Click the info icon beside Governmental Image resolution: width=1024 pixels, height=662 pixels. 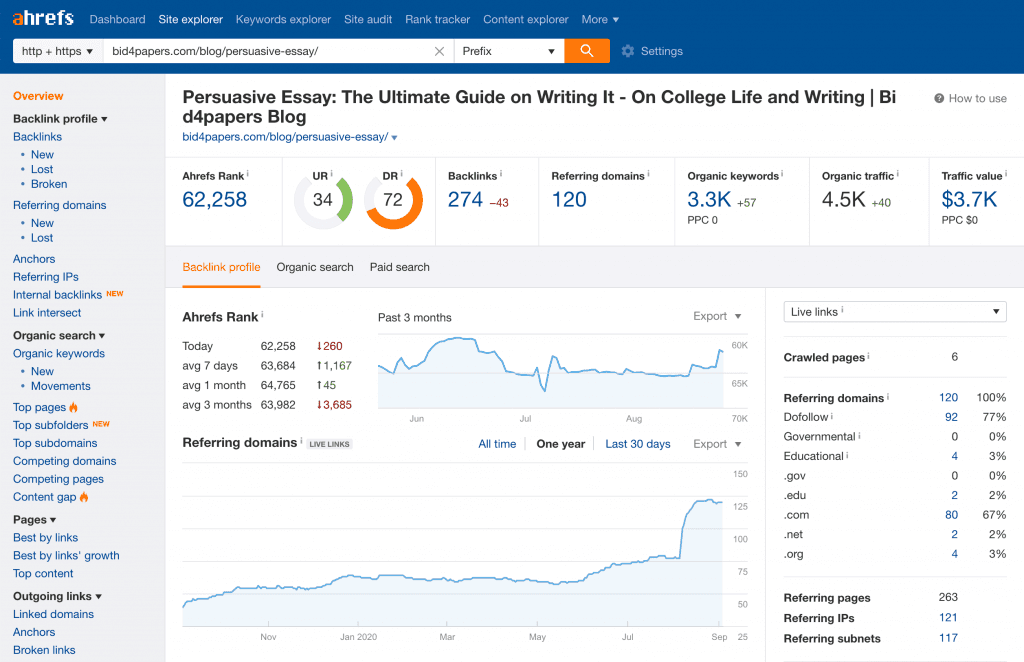pos(859,435)
